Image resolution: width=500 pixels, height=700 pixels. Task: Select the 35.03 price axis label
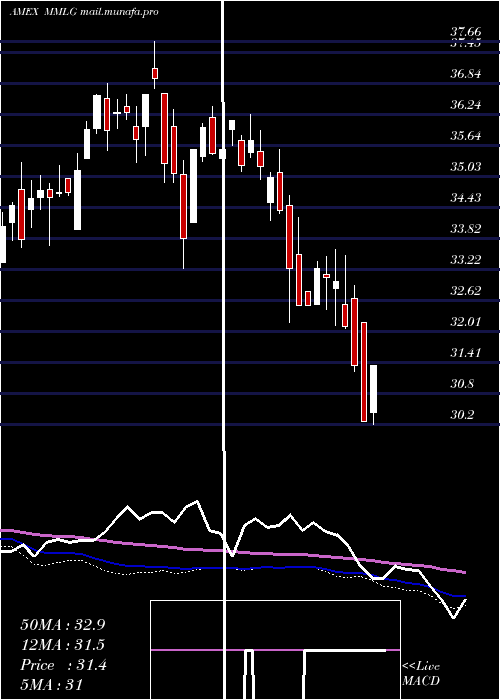(x=466, y=167)
